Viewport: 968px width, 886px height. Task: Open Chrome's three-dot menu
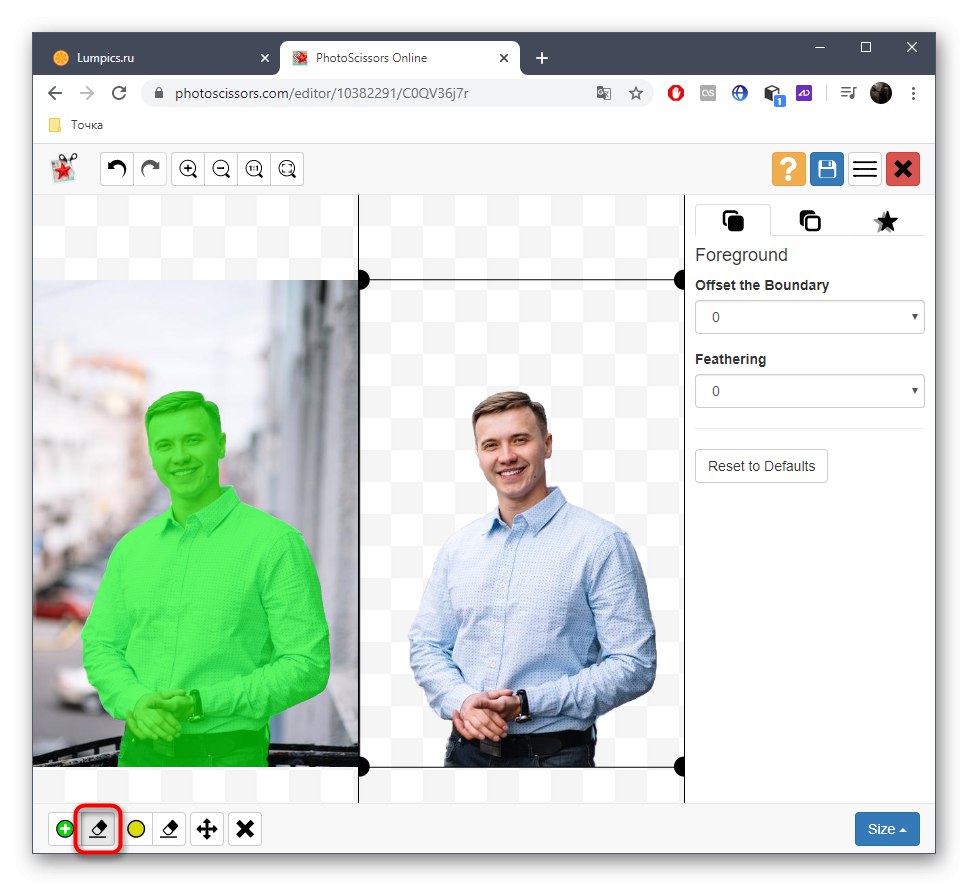pyautogui.click(x=913, y=93)
